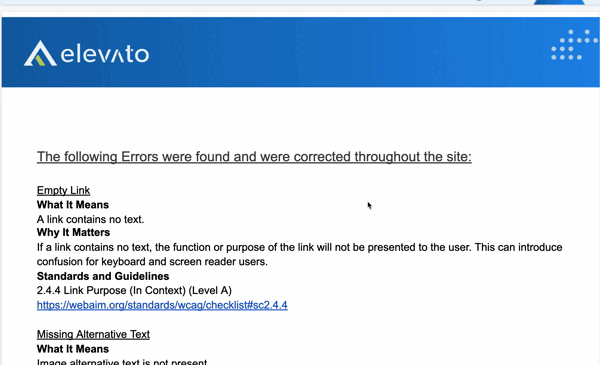600x365 pixels.
Task: Click the elevato logo in the banner
Action: click(86, 54)
